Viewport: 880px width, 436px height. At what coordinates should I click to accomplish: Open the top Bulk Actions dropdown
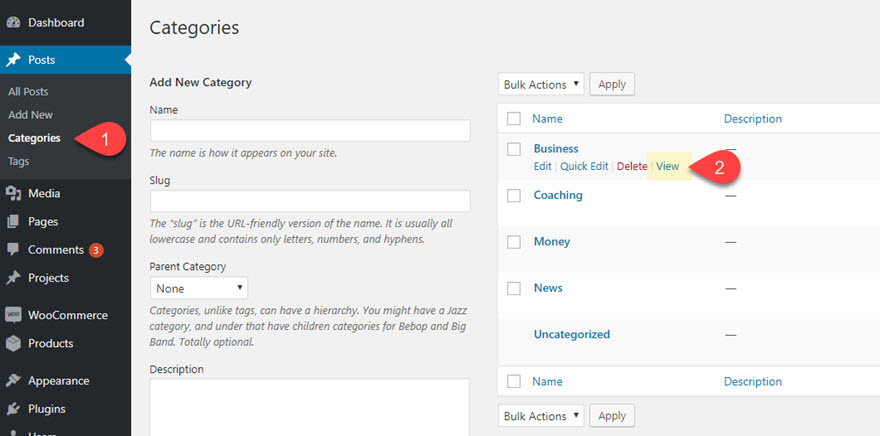coord(541,85)
